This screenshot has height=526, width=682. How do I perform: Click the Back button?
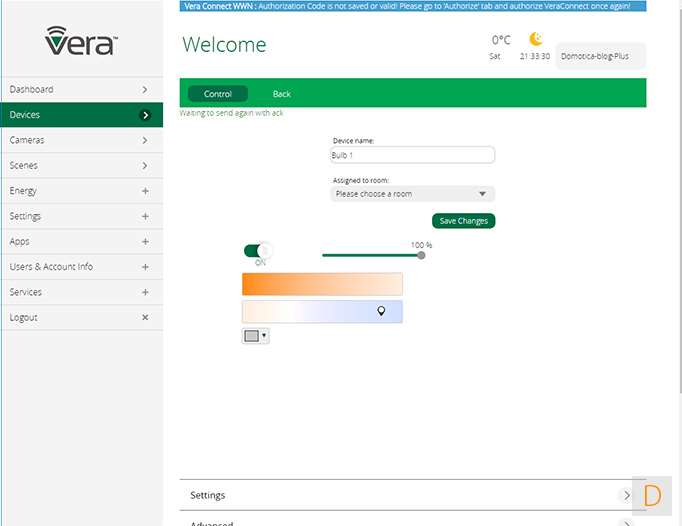click(x=282, y=94)
